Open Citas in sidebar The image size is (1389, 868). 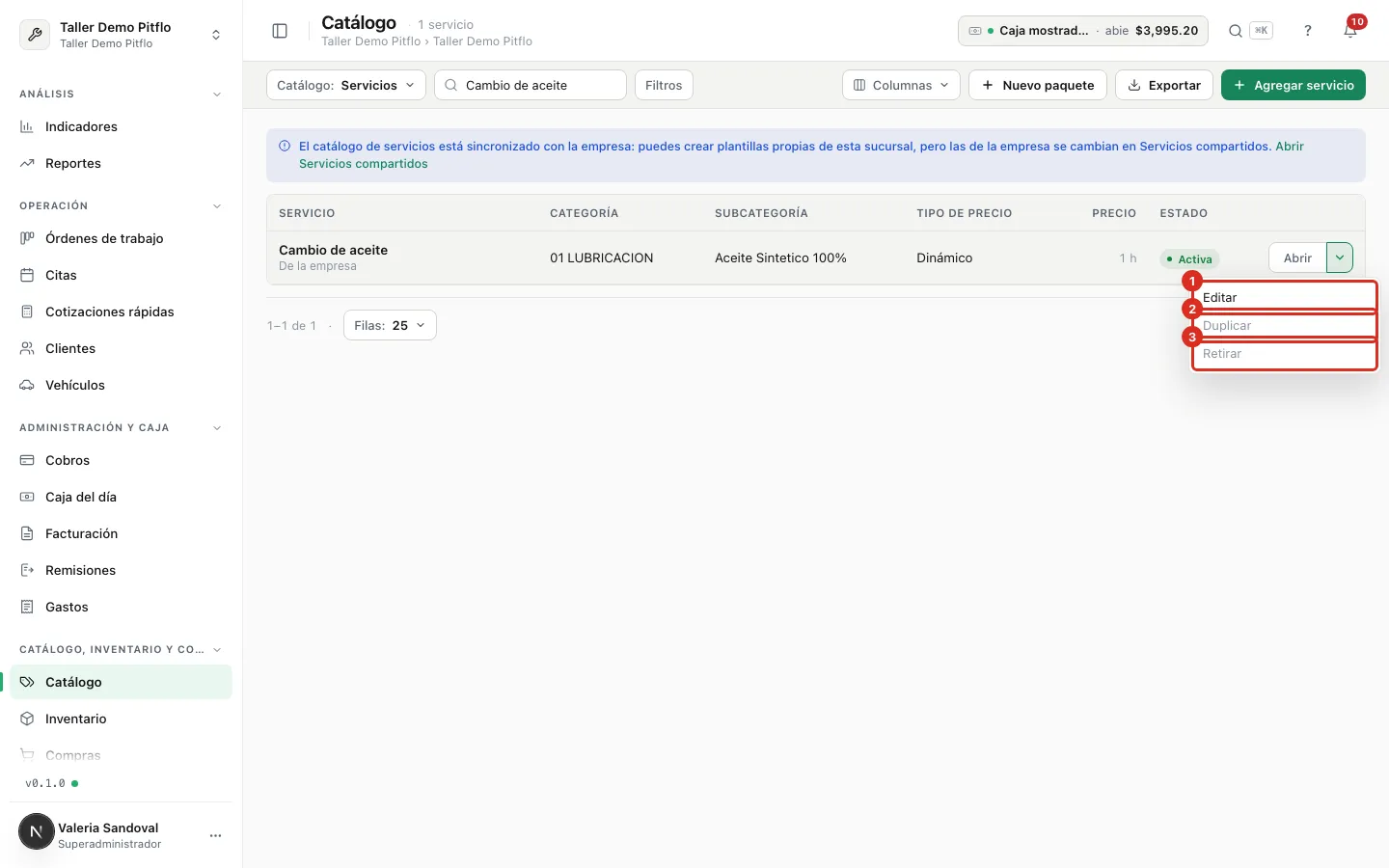tap(121, 275)
